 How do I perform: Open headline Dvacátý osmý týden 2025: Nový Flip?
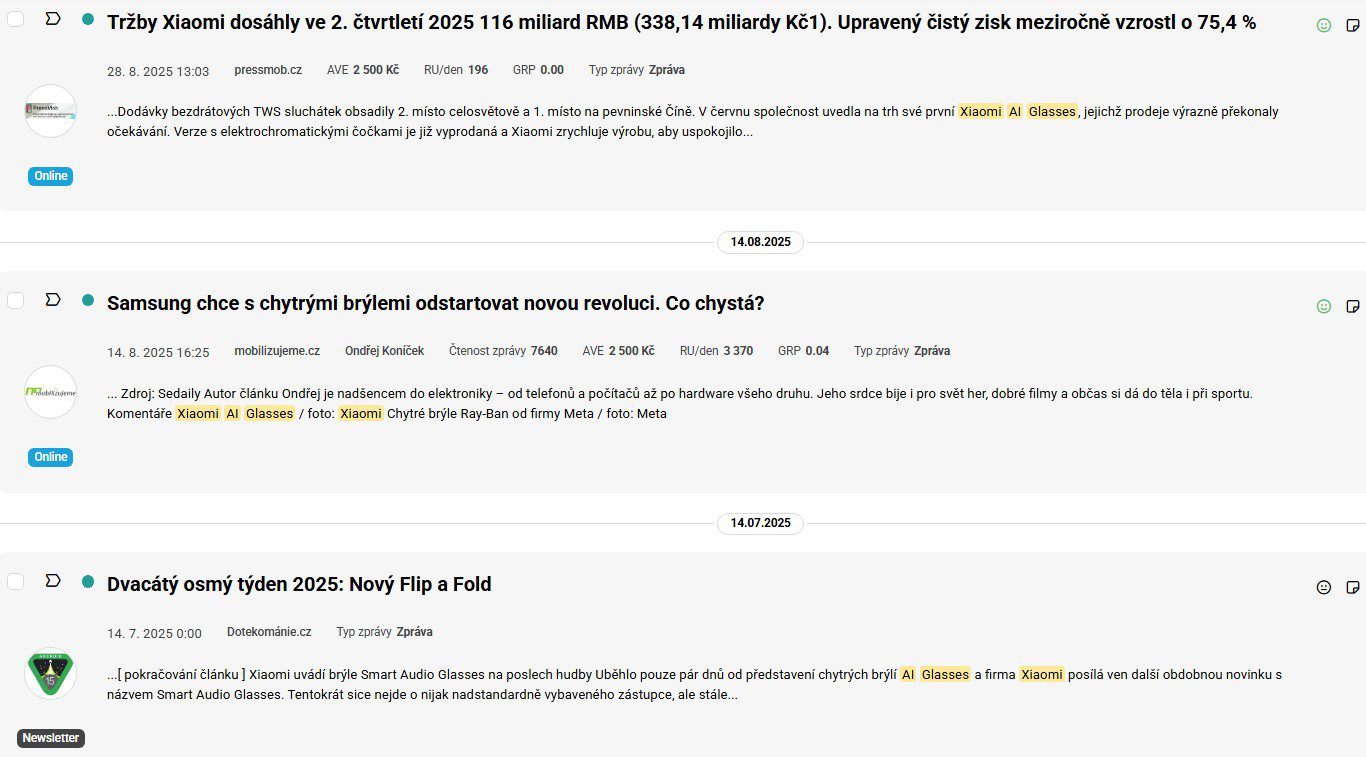tap(299, 584)
